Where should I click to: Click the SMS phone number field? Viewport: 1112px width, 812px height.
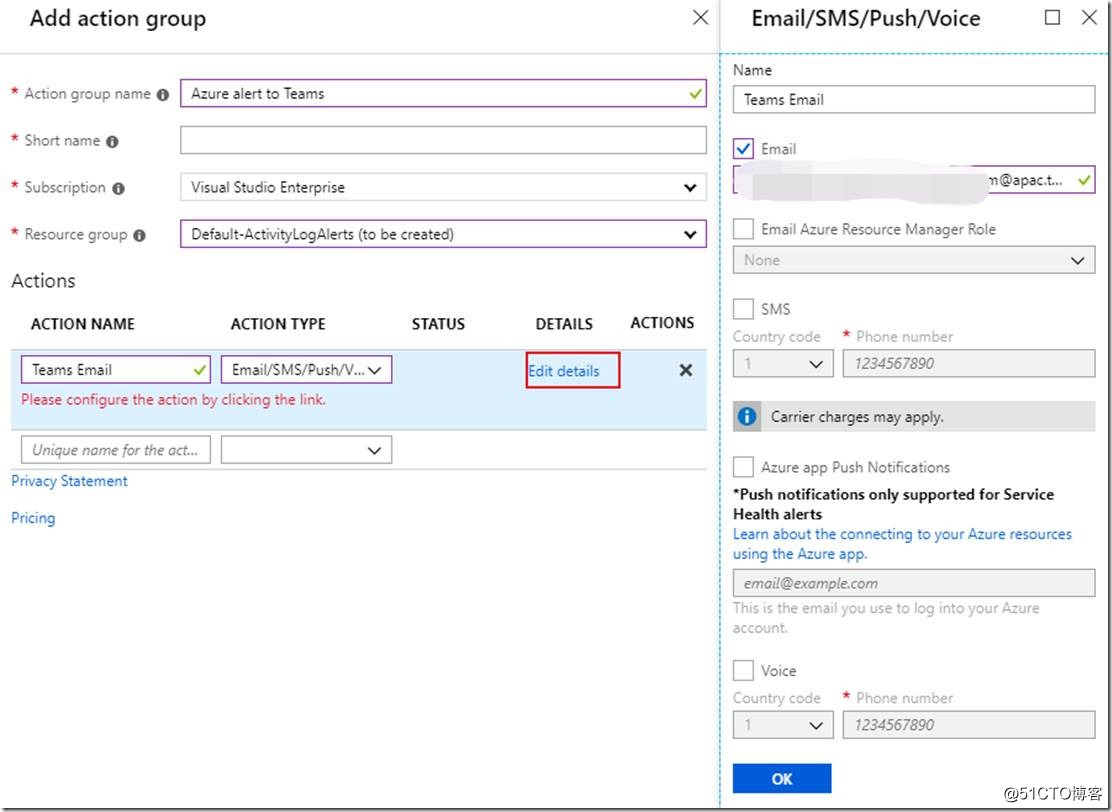click(x=969, y=364)
